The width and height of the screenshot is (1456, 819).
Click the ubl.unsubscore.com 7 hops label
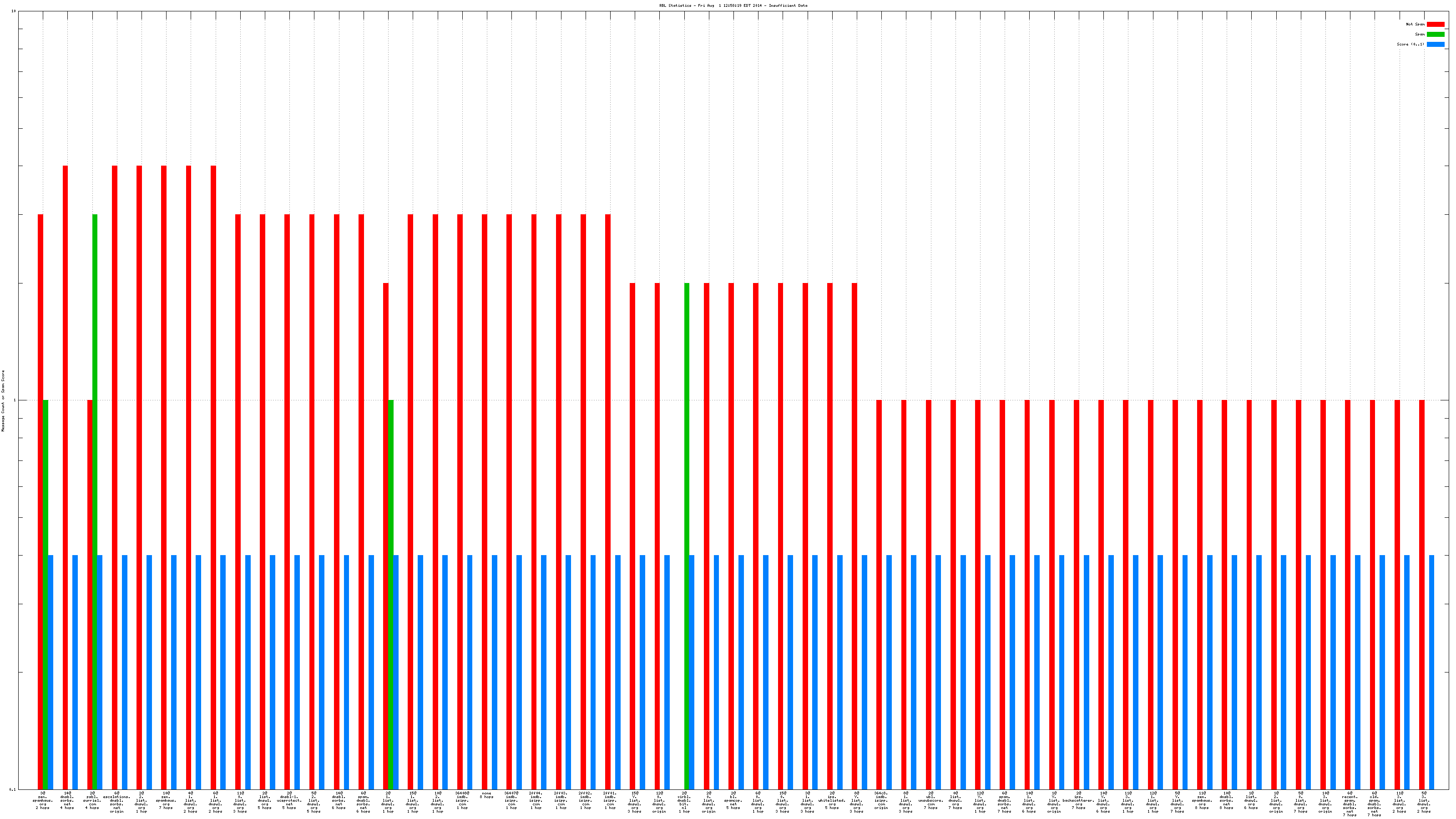pyautogui.click(x=931, y=800)
